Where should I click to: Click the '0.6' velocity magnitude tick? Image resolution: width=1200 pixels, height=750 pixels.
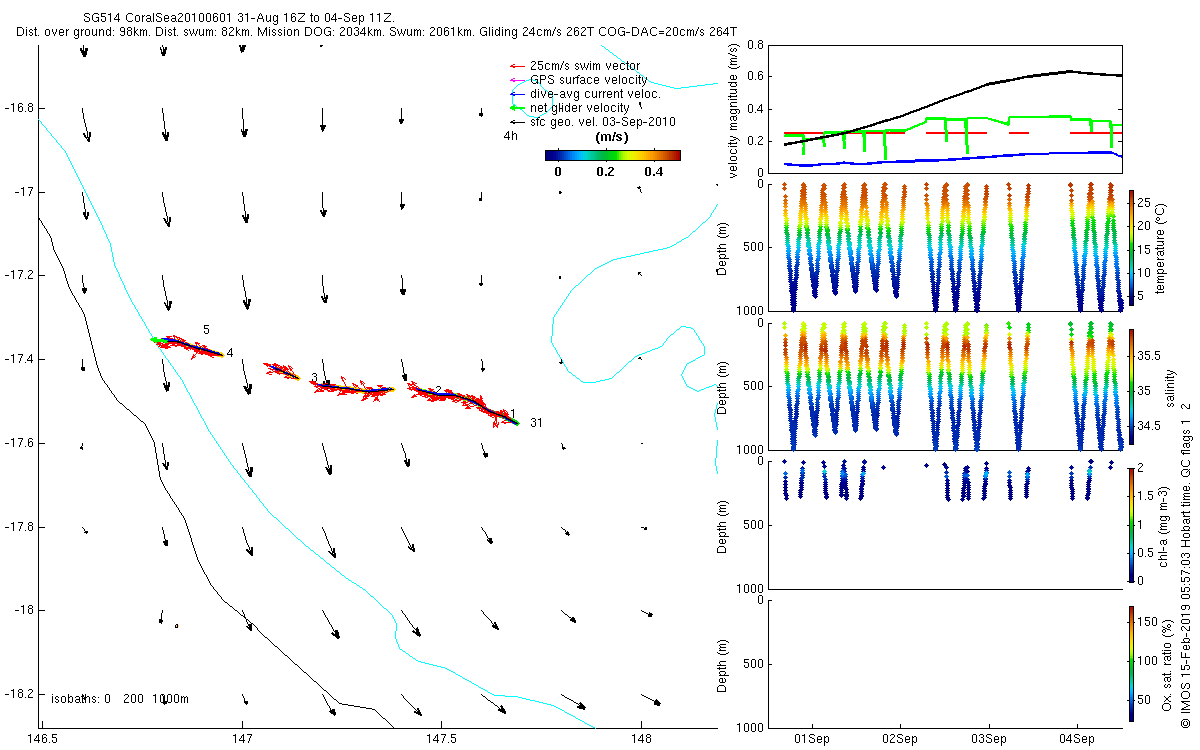coord(757,77)
